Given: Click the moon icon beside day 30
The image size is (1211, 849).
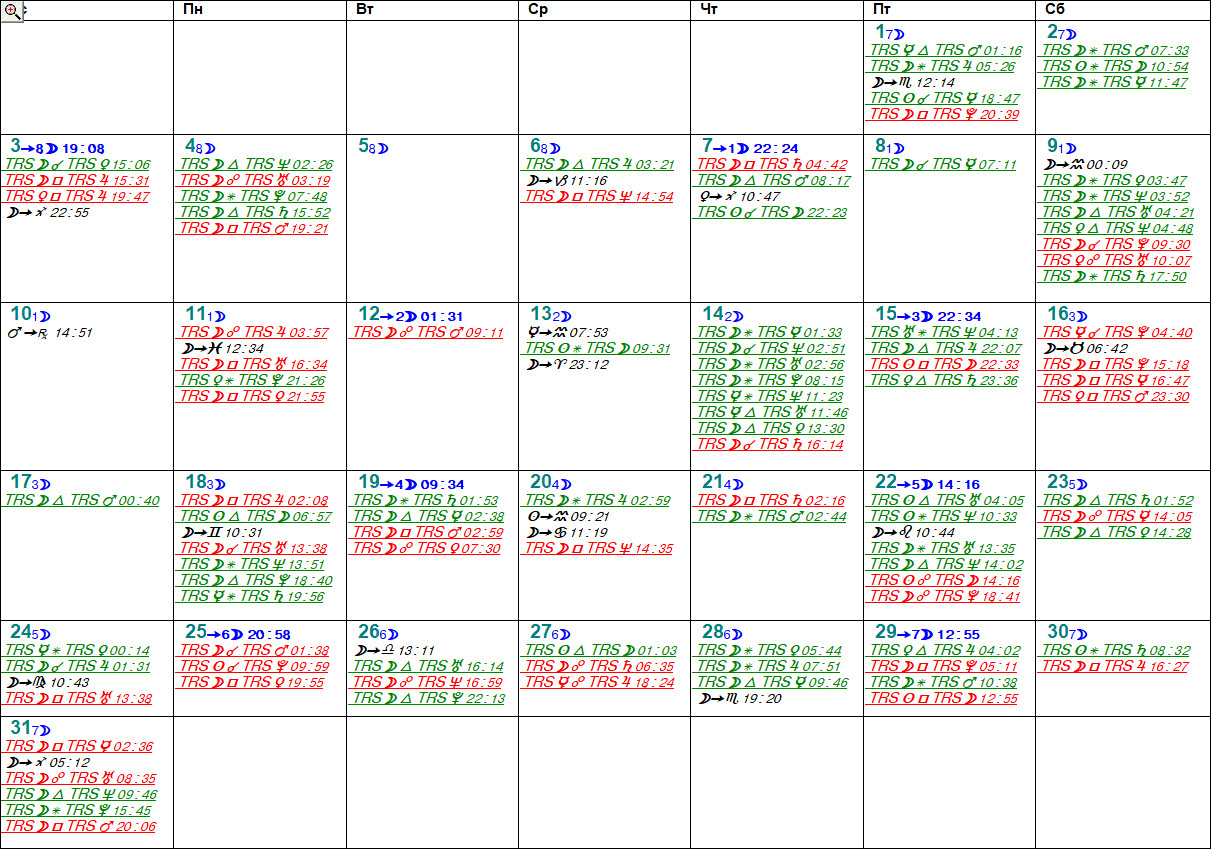Looking at the screenshot, I should coord(1075,633).
